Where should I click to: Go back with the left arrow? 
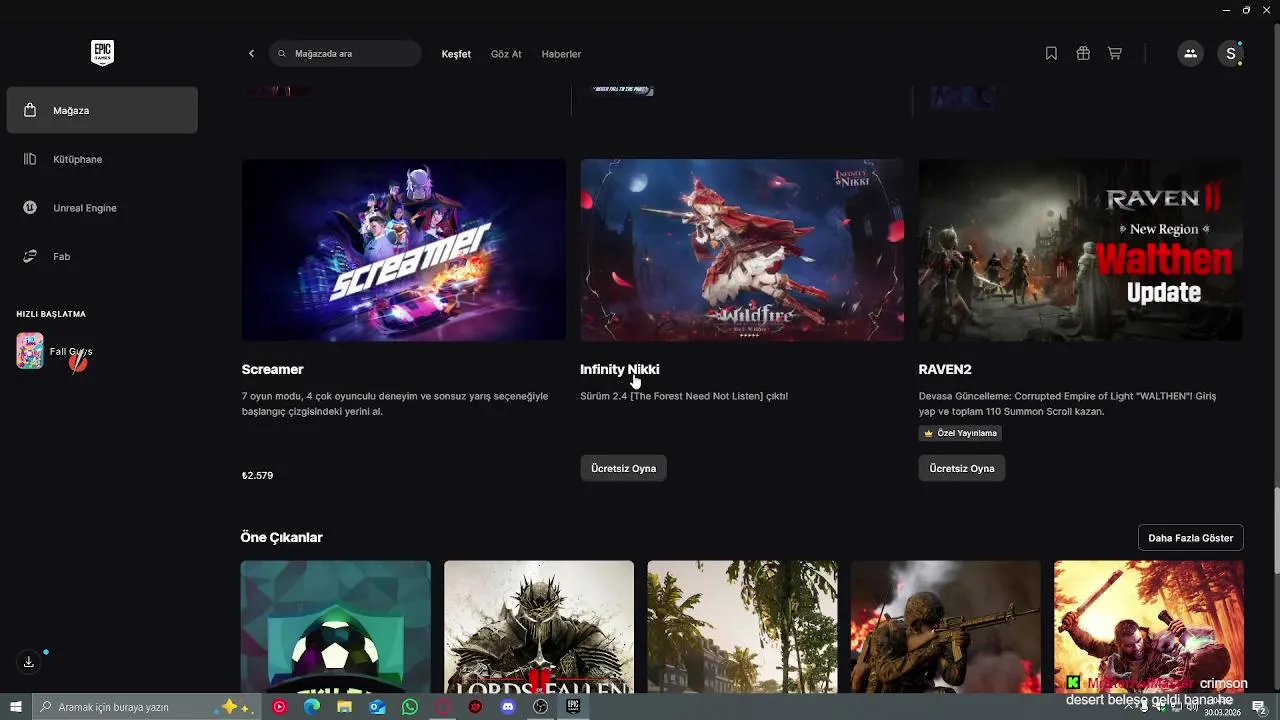[251, 54]
